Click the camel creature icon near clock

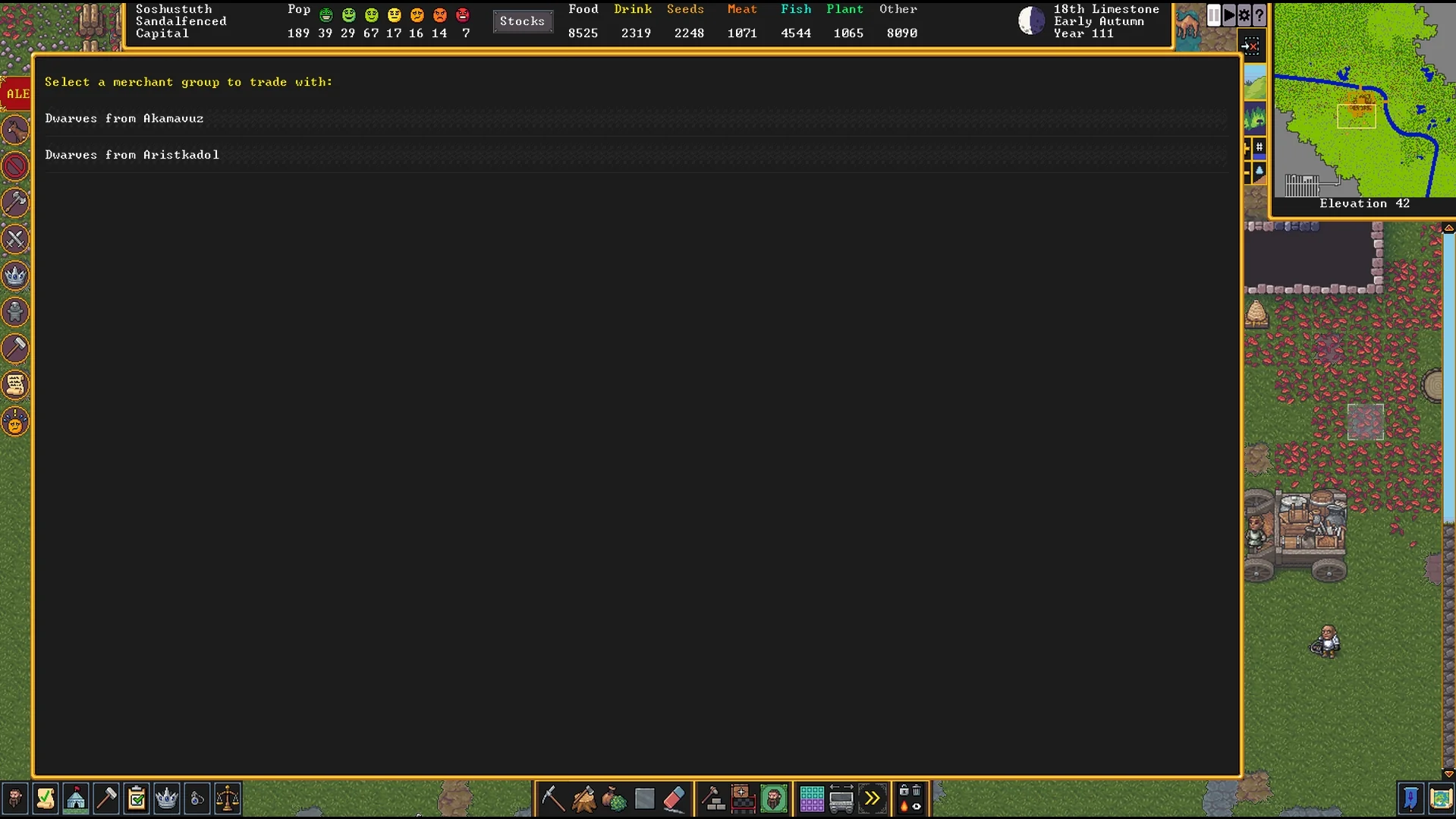[1189, 26]
